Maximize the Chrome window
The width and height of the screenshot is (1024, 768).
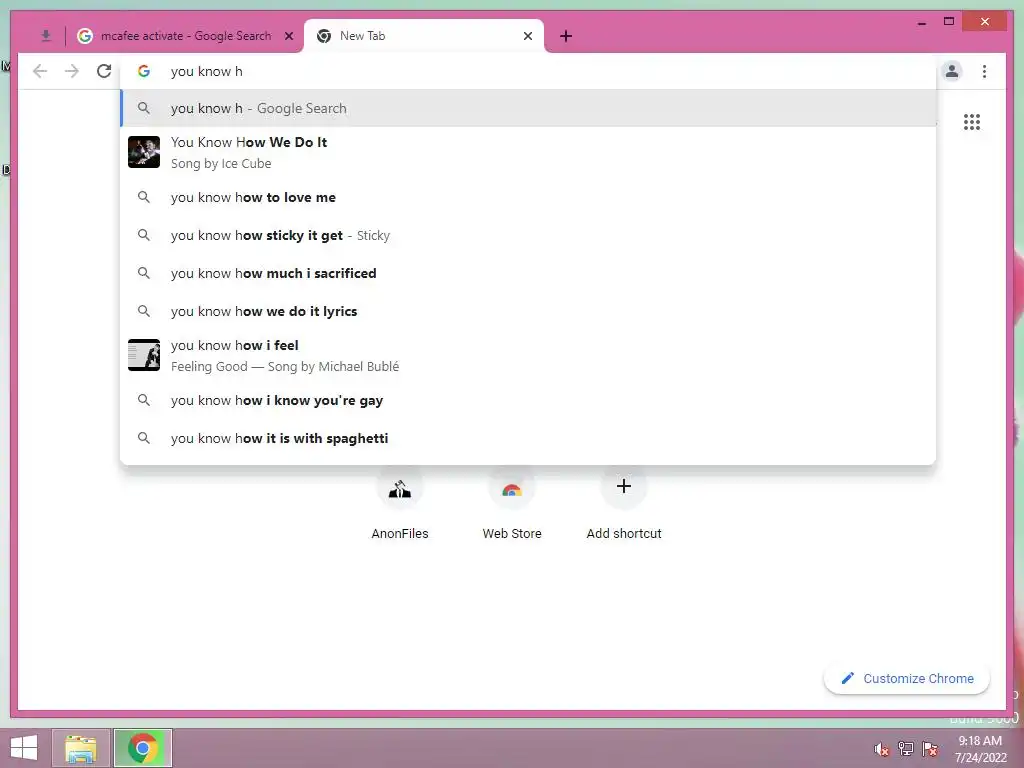click(x=949, y=22)
